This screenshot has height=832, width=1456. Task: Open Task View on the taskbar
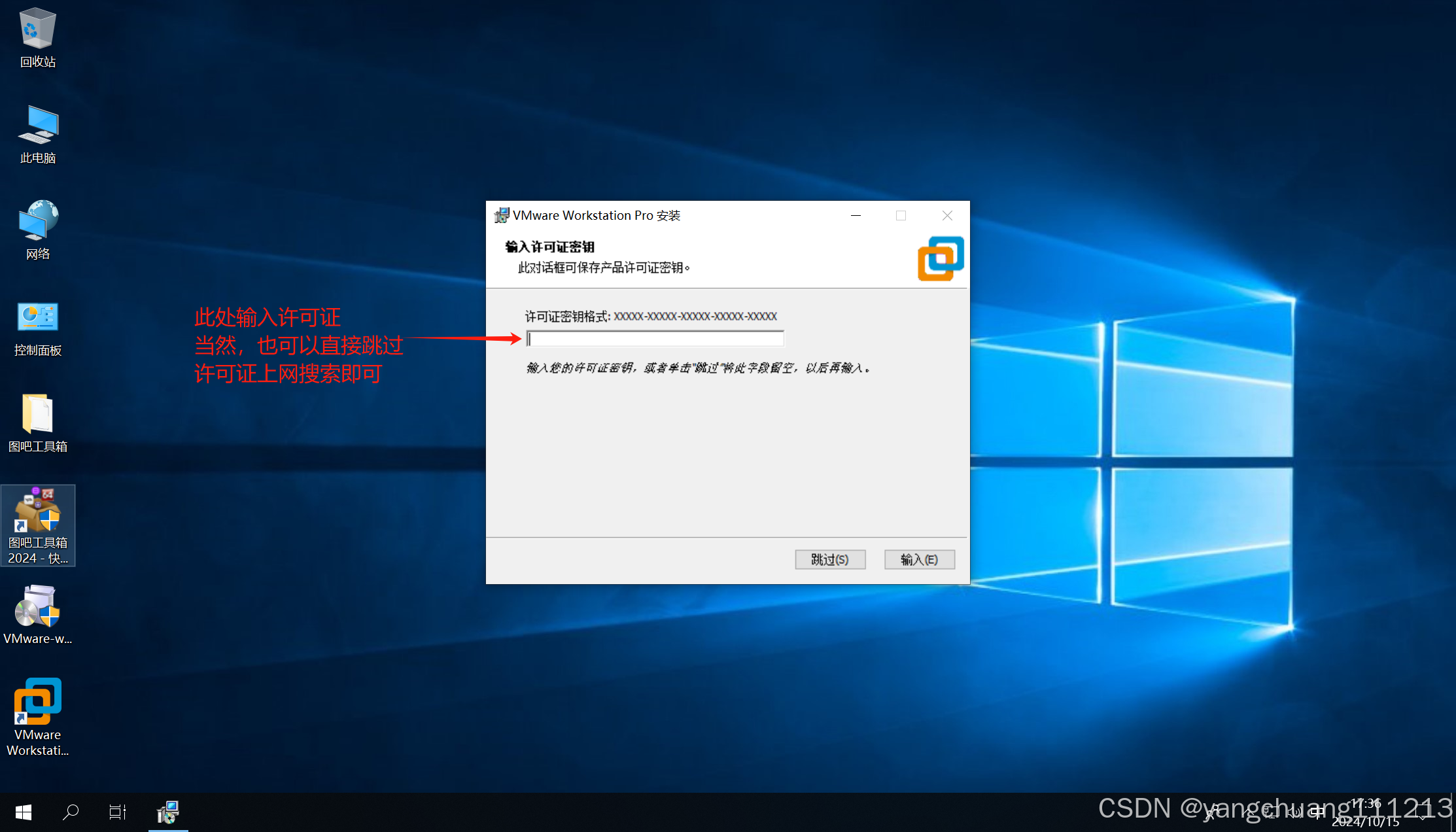[117, 812]
